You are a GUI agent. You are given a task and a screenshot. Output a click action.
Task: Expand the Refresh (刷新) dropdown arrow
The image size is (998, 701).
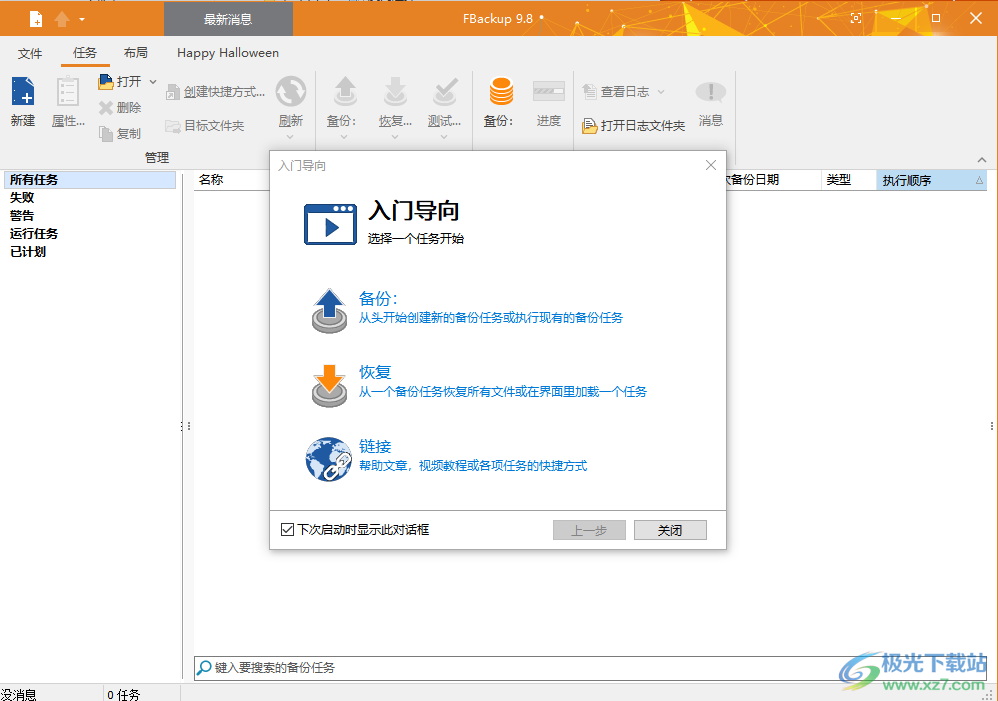[290, 136]
